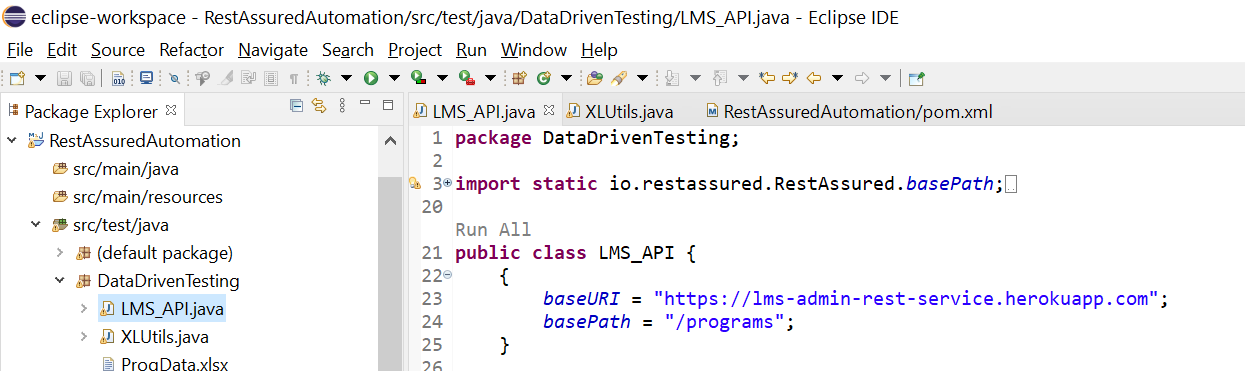Click the Next Annotation icon
The height and width of the screenshot is (371, 1245).
(672, 78)
